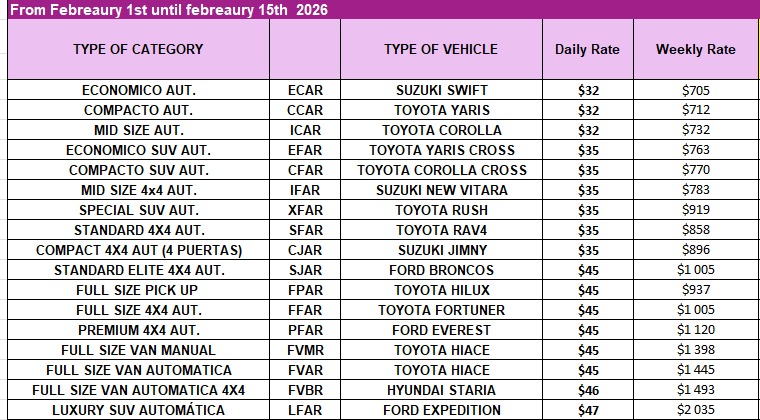Click the XFAR code cell
Image resolution: width=760 pixels, height=420 pixels.
[x=304, y=210]
